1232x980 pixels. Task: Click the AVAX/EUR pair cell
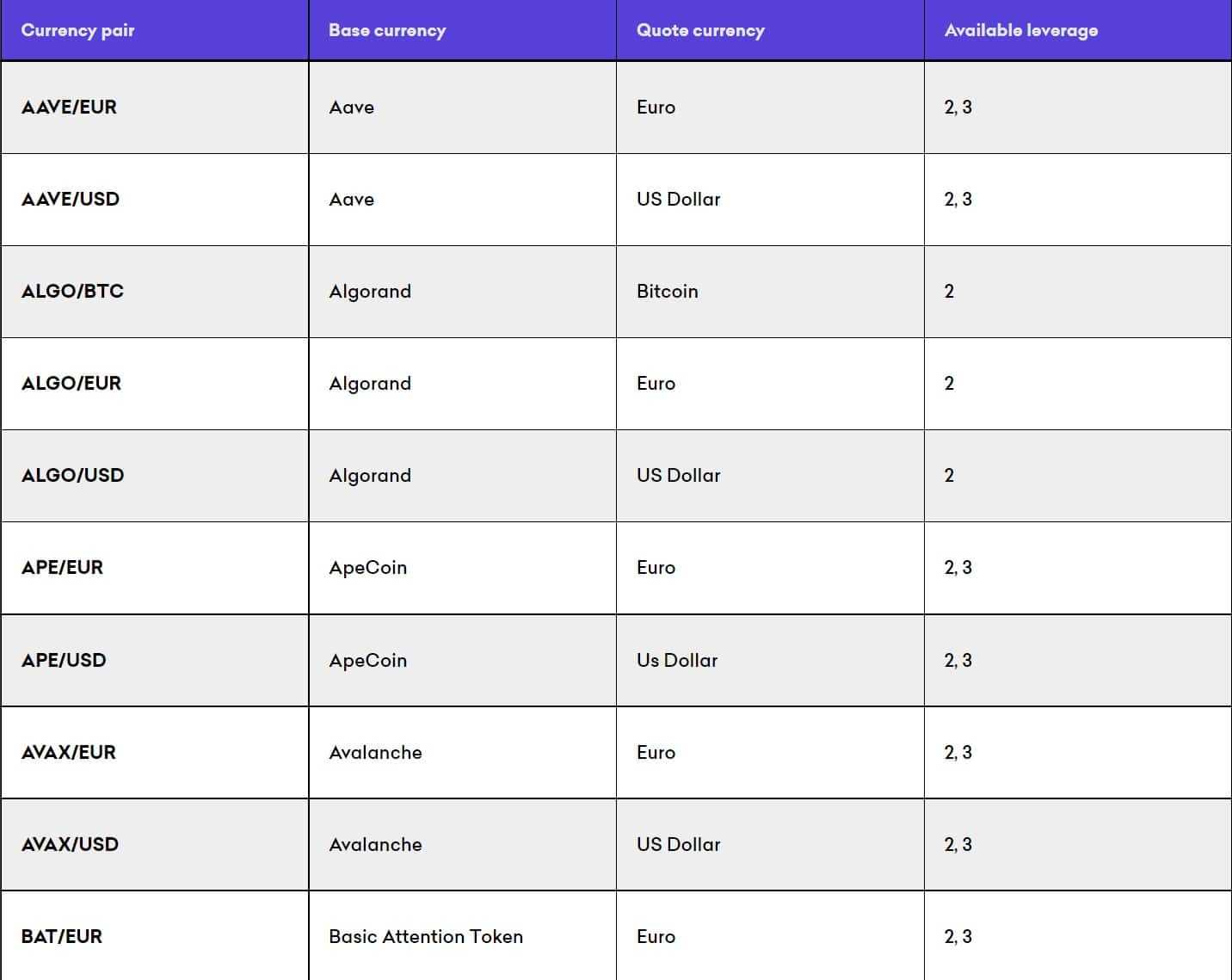coord(69,753)
